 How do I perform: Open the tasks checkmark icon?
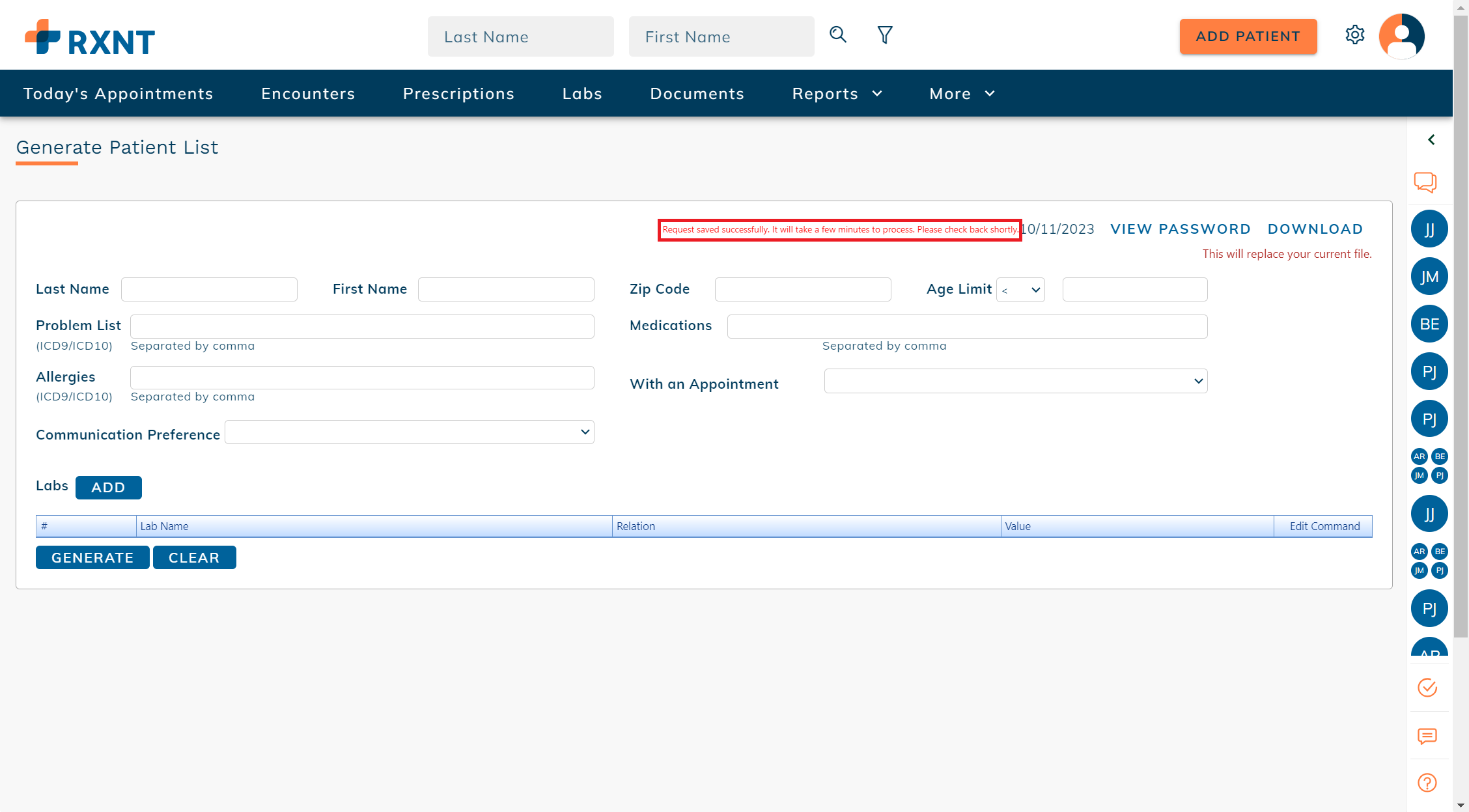point(1426,688)
